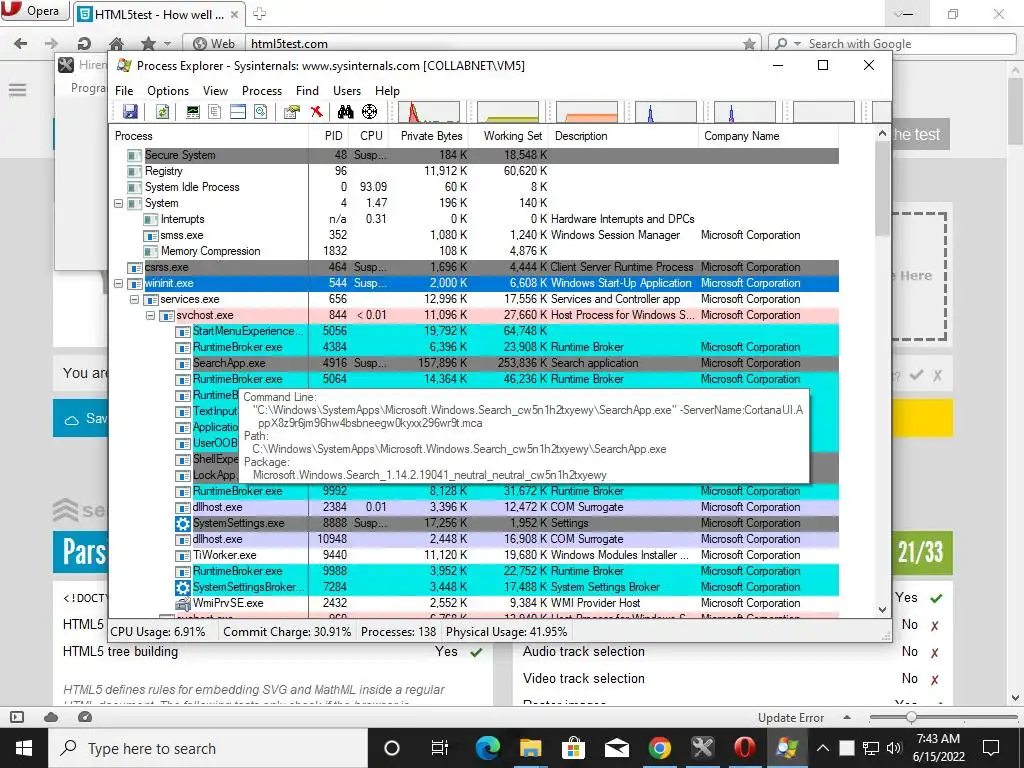Click the gear icon beside SystemSettings.exe
Screen dimensions: 1024x768
[x=183, y=523]
